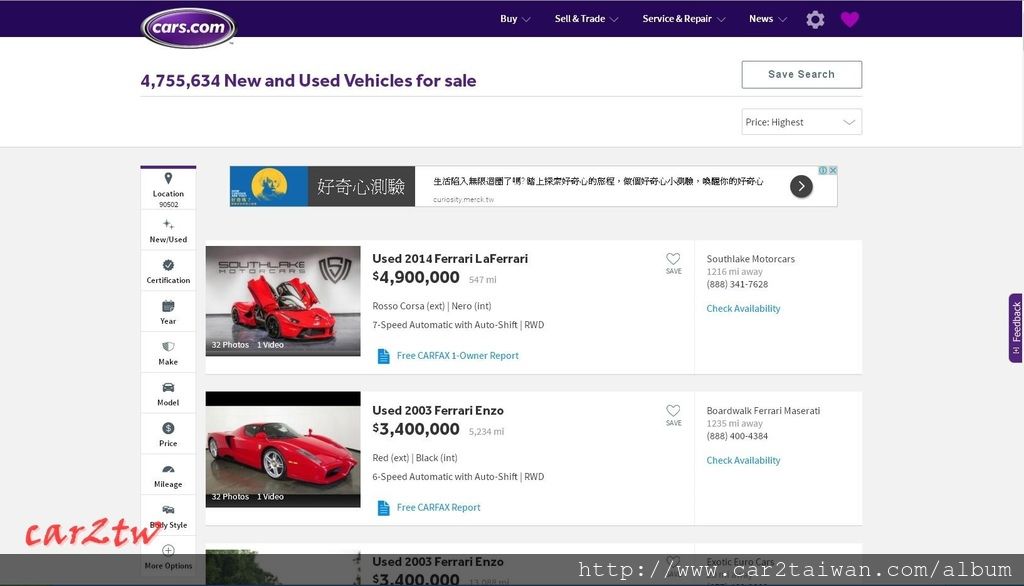The image size is (1024, 586).
Task: Open saved cars purple heart icon
Action: coord(850,20)
